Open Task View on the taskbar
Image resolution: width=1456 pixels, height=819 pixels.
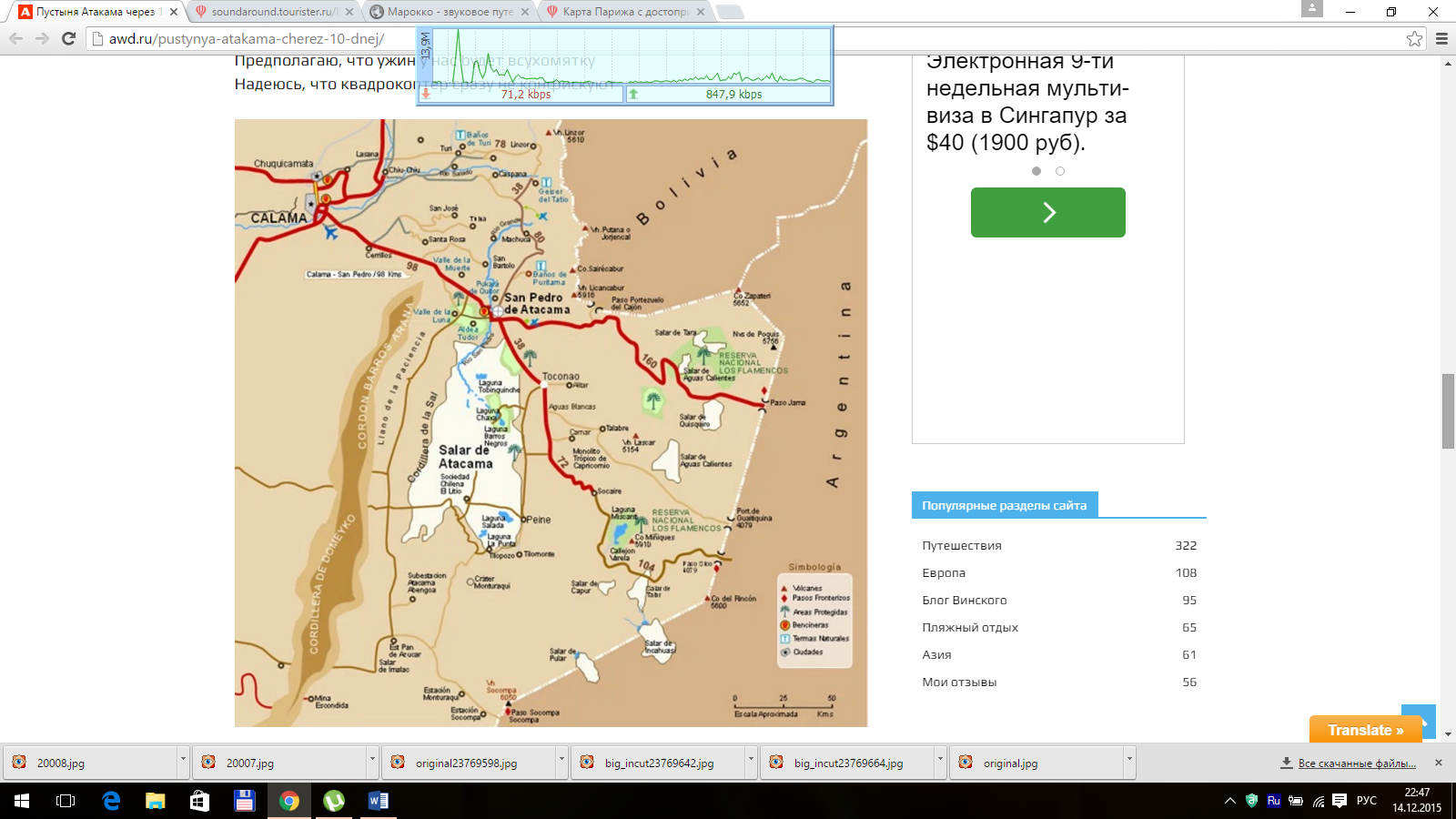[66, 801]
